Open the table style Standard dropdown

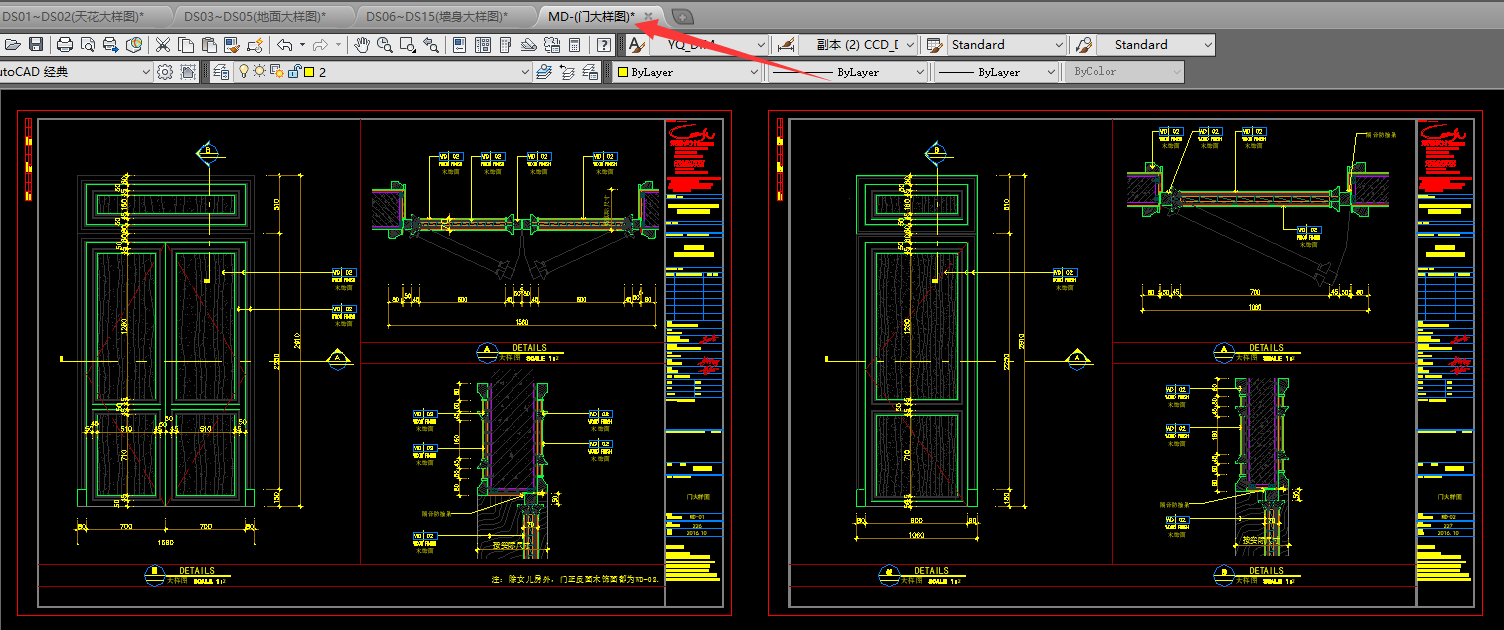pos(1007,45)
